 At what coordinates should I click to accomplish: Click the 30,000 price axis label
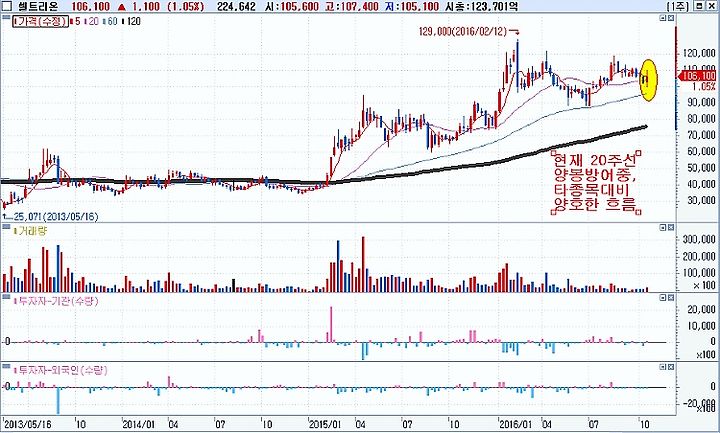700,201
